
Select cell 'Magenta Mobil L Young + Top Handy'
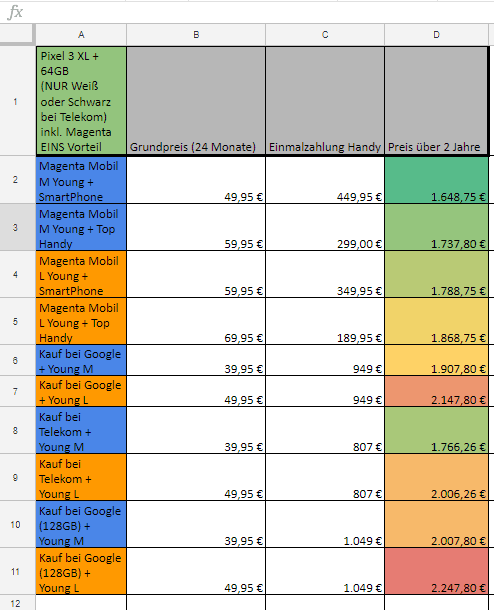click(81, 321)
